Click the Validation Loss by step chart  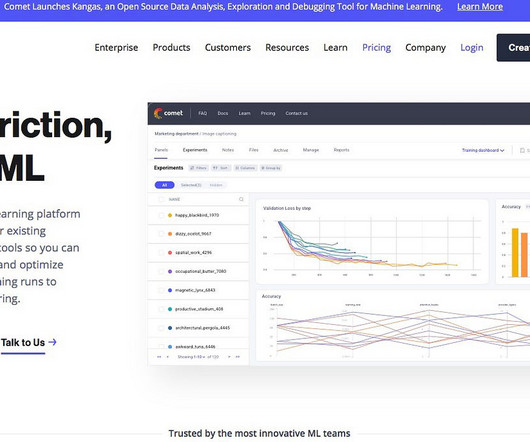[372, 242]
